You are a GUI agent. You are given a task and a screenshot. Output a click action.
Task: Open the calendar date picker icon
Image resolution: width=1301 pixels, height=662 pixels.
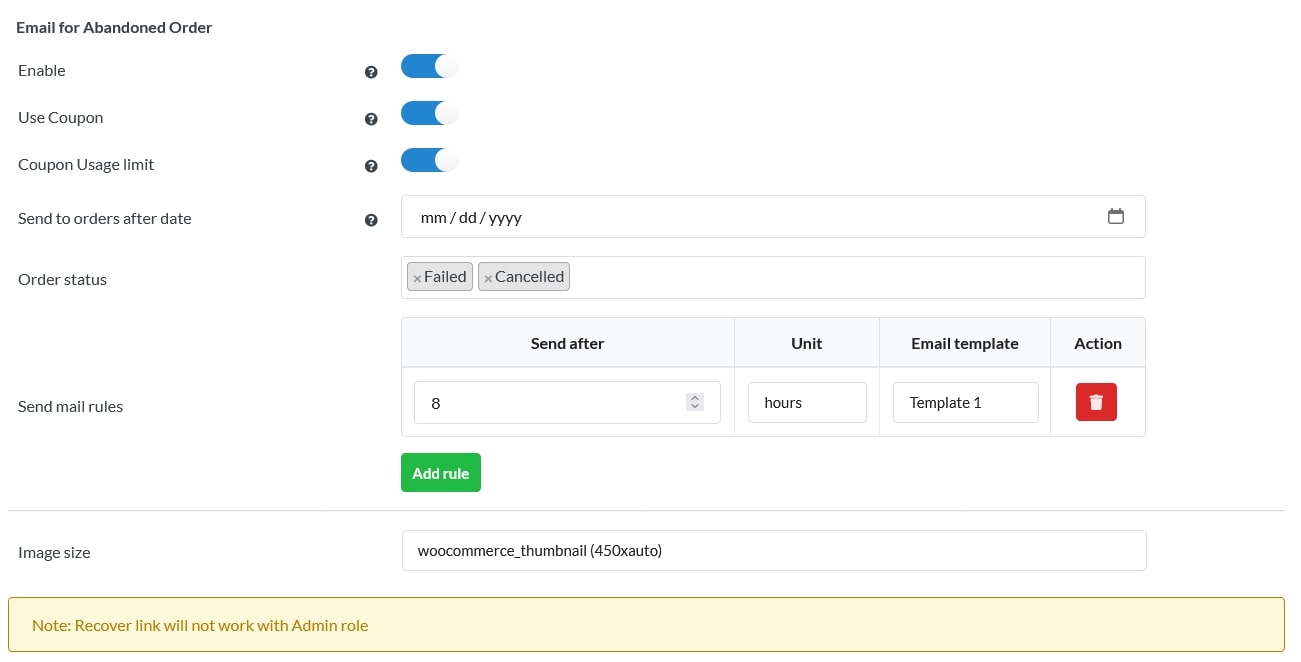pyautogui.click(x=1116, y=216)
